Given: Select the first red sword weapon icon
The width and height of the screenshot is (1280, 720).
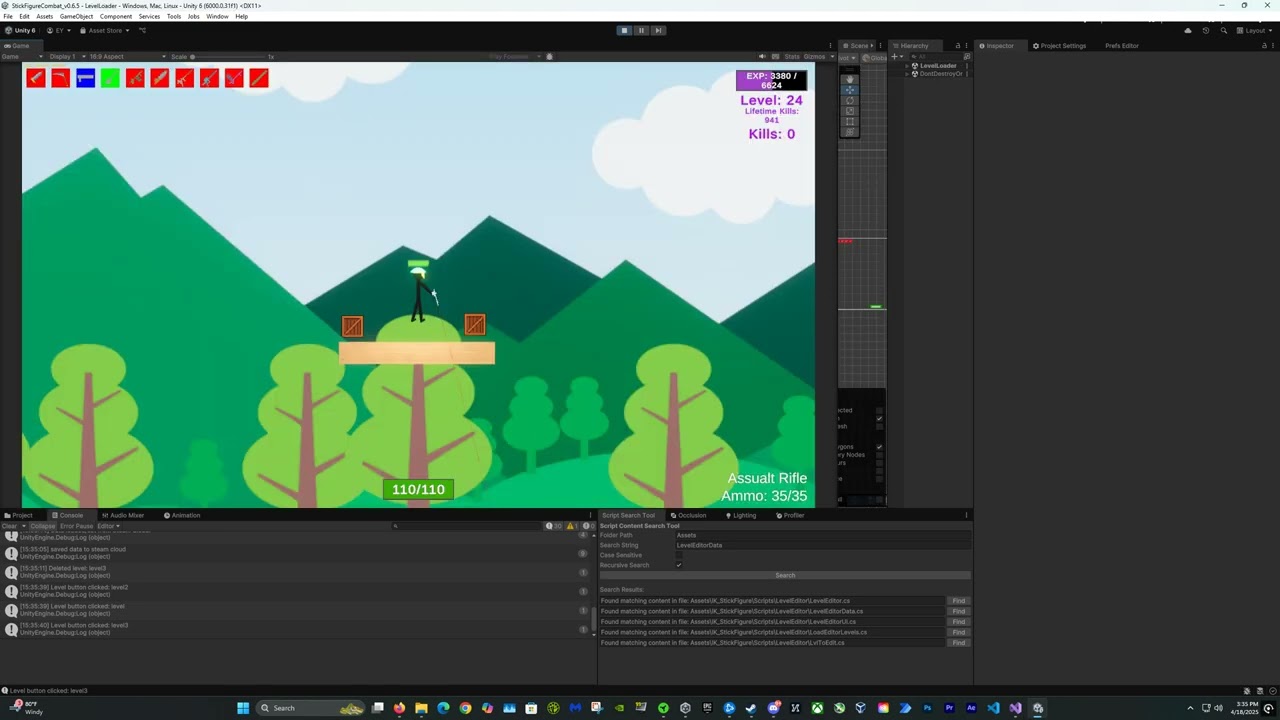Looking at the screenshot, I should (36, 78).
